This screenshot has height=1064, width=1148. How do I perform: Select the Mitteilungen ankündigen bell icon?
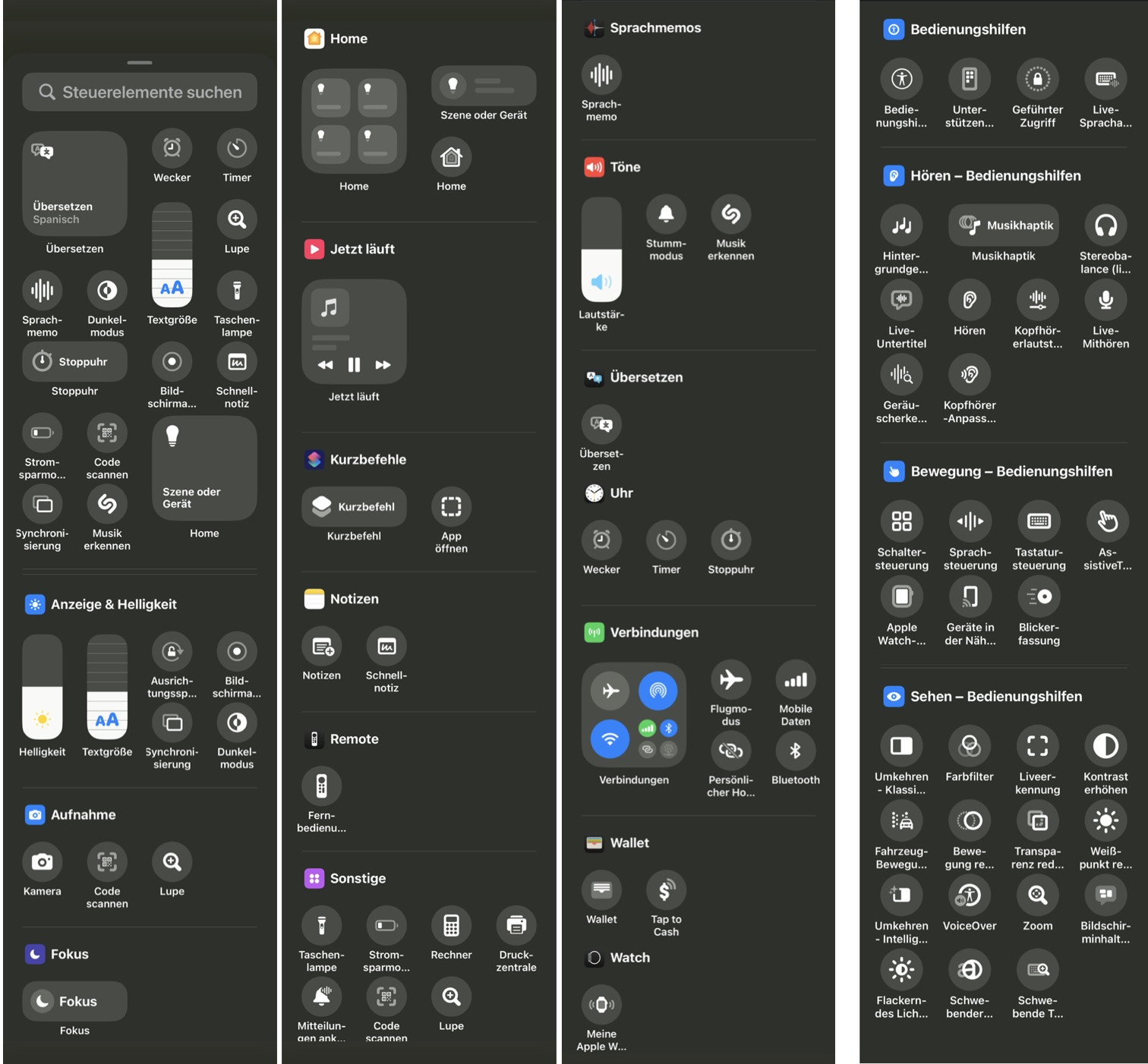click(321, 996)
